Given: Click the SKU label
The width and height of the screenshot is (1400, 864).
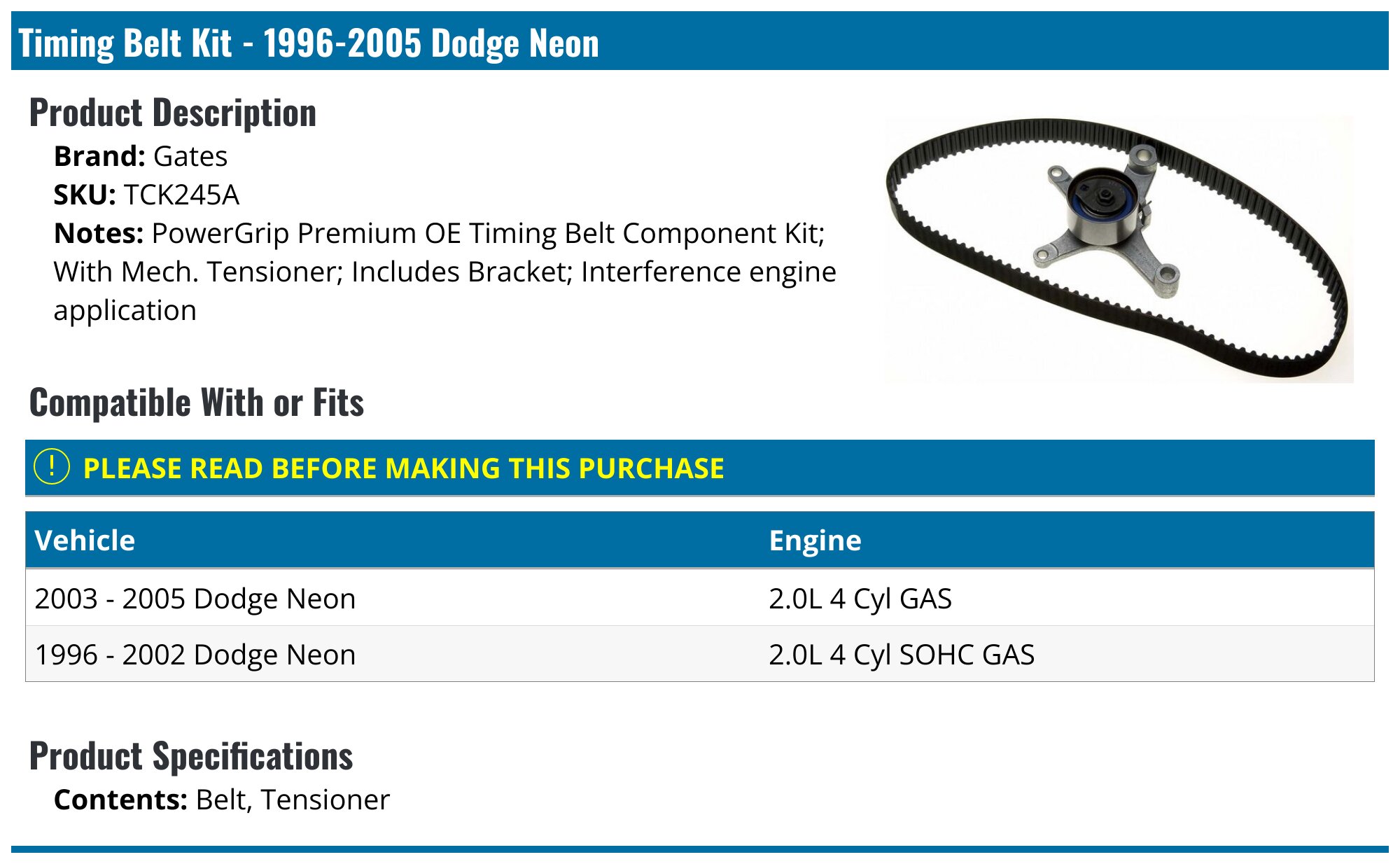Looking at the screenshot, I should click(x=85, y=195).
